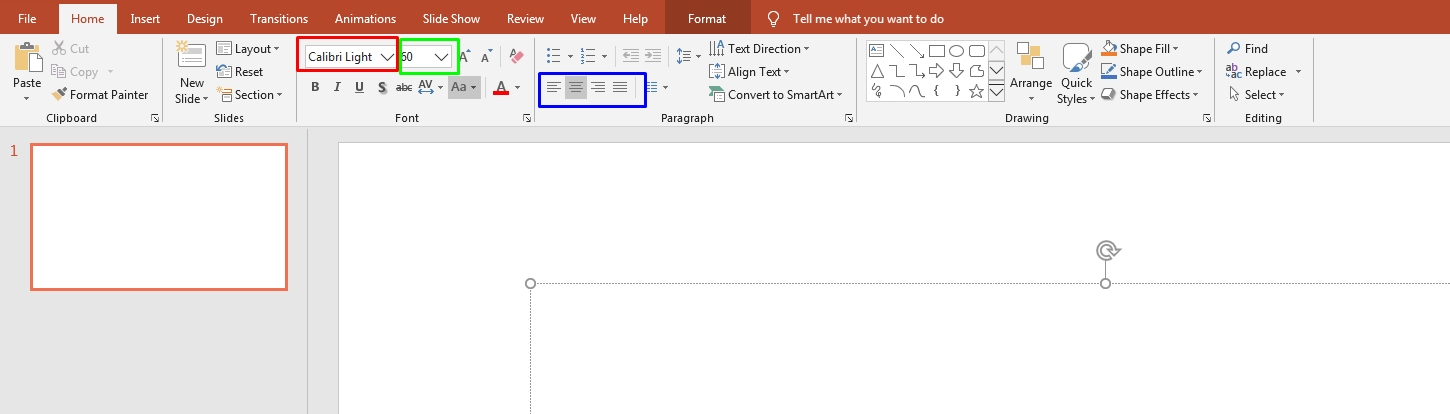
Task: Open the Shape Fill color menu
Action: [1140, 49]
